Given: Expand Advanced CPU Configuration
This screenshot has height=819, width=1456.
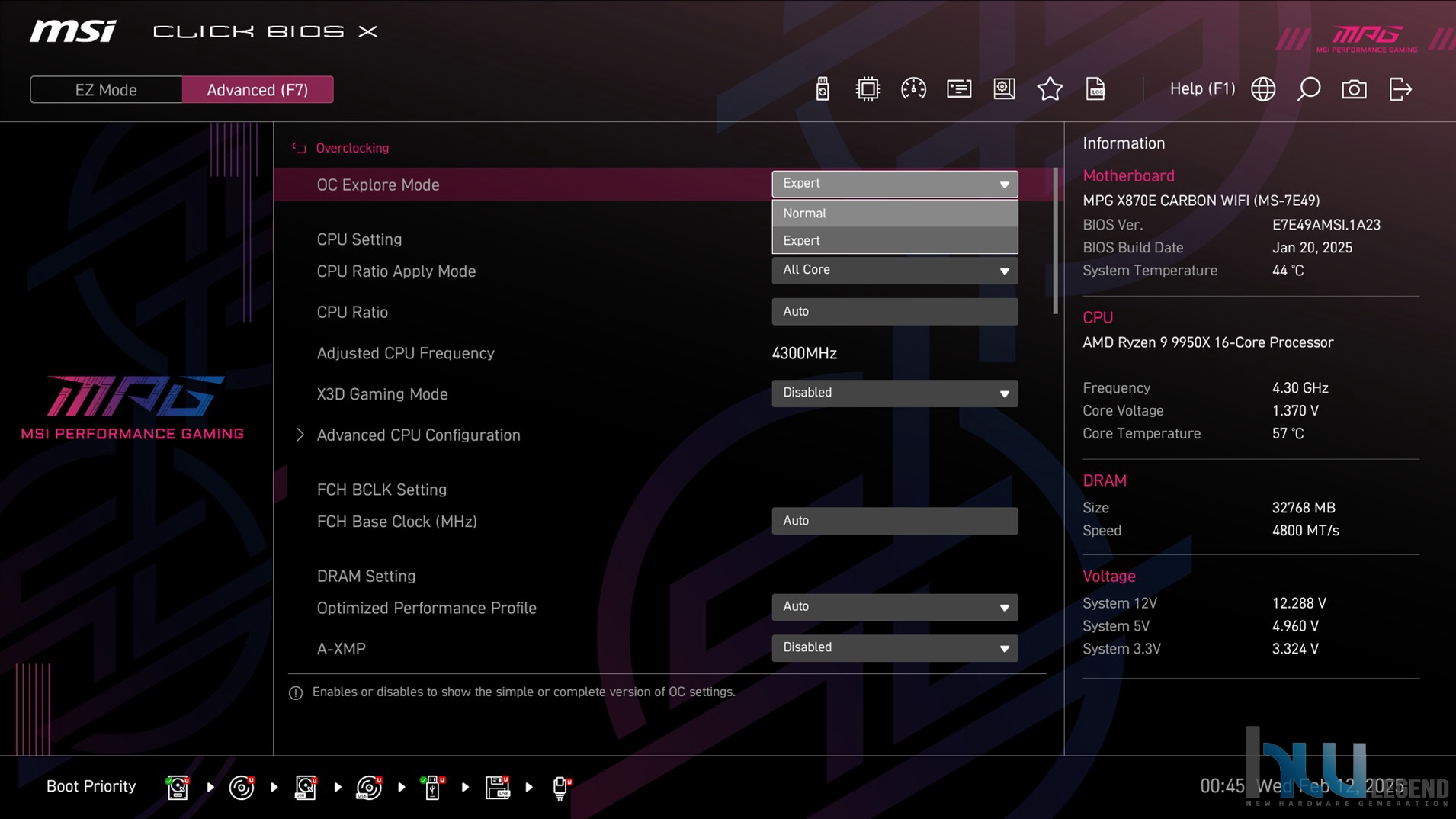Looking at the screenshot, I should click(418, 435).
